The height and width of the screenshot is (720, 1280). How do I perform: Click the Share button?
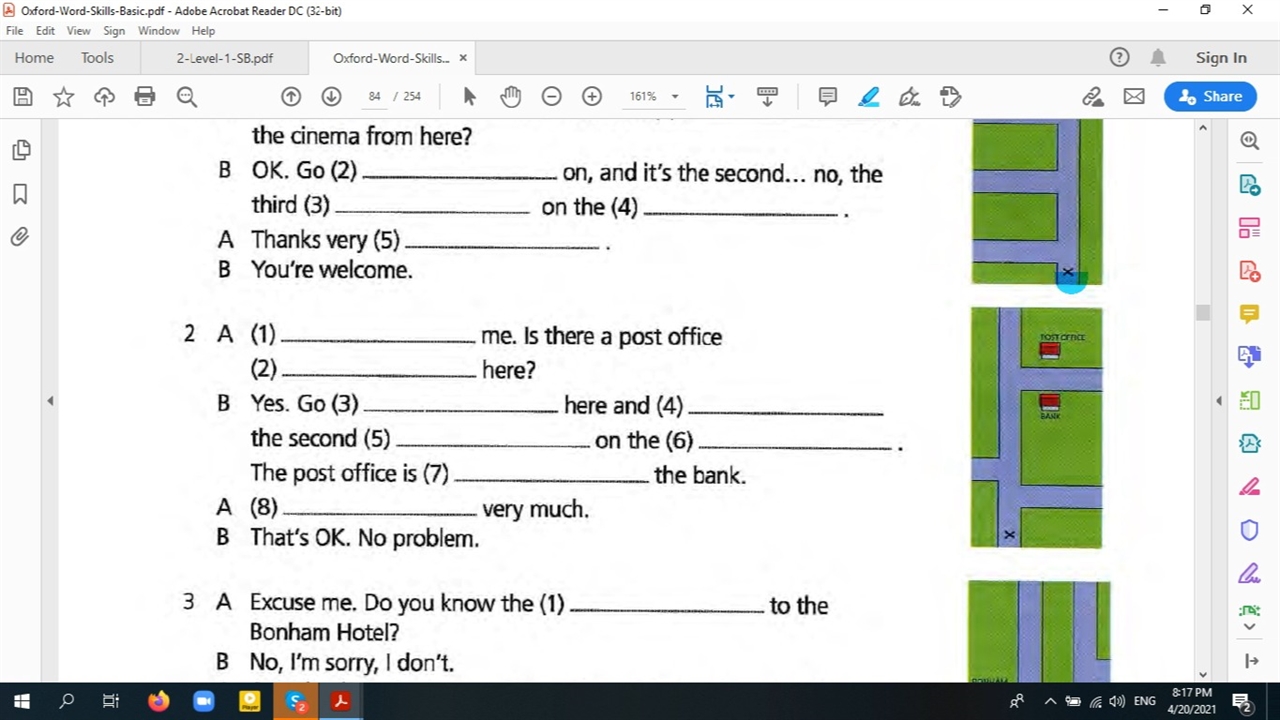tap(1210, 97)
